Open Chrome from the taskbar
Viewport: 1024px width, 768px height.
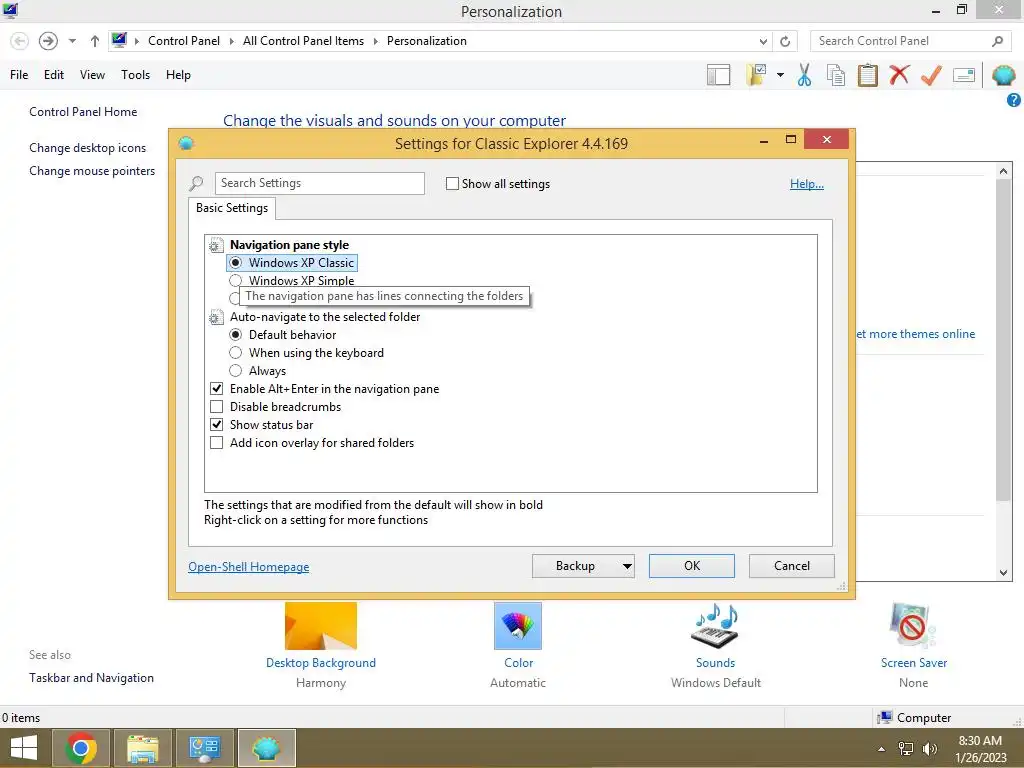(81, 748)
